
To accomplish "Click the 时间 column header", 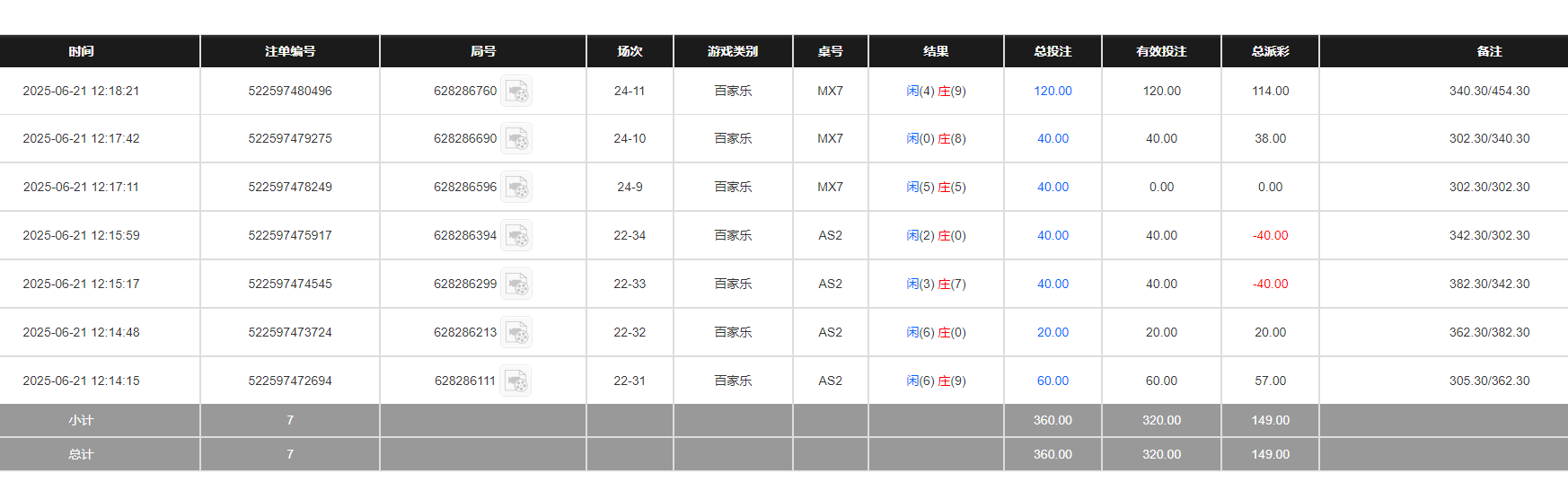I will (x=81, y=51).
